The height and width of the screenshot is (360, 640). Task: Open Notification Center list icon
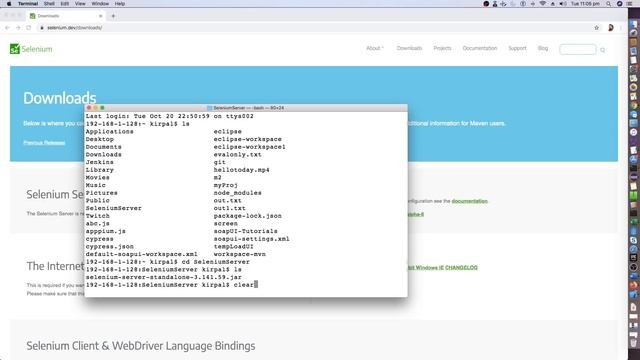(x=630, y=4)
